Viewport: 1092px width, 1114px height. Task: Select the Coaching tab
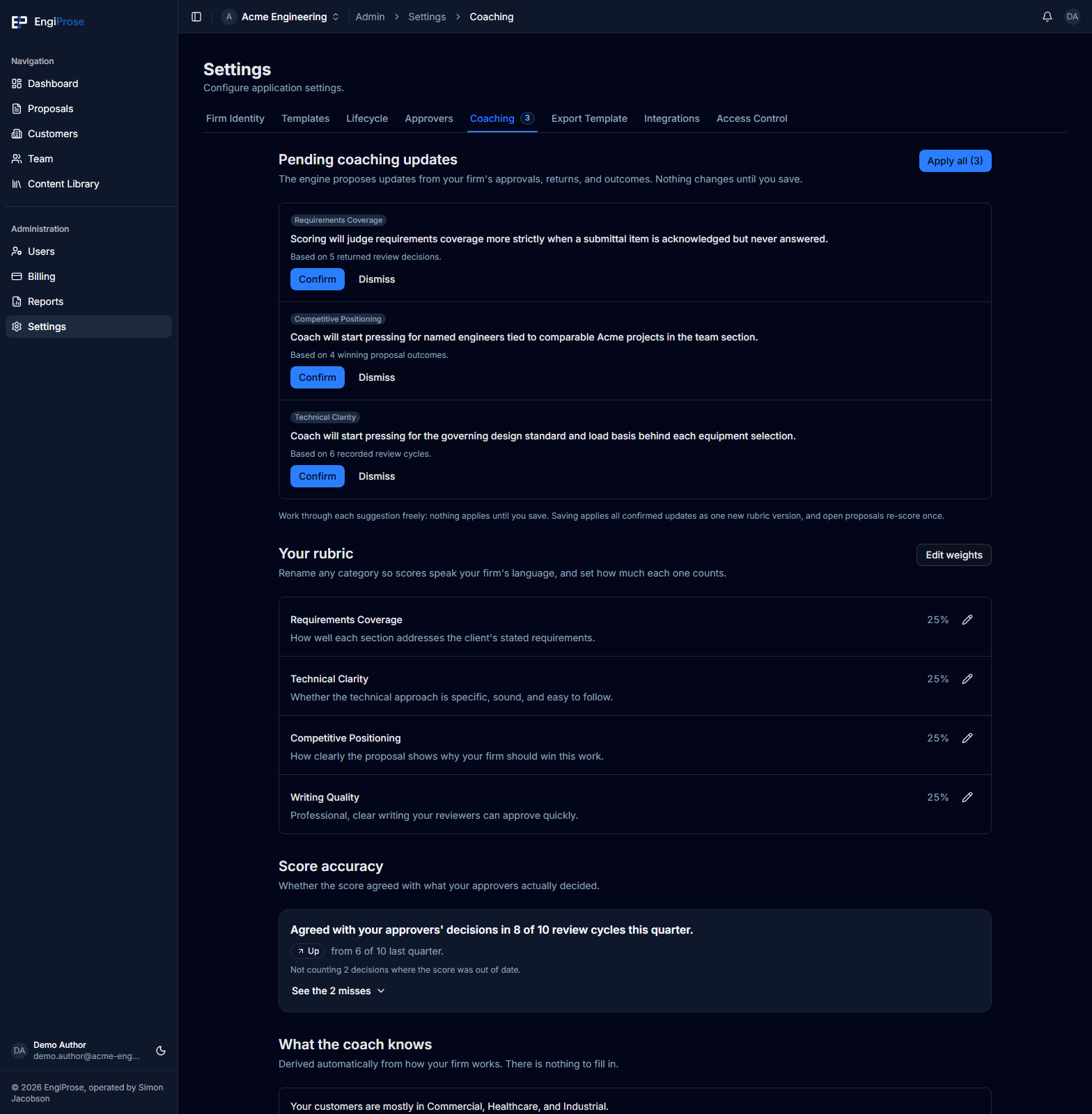pyautogui.click(x=502, y=118)
